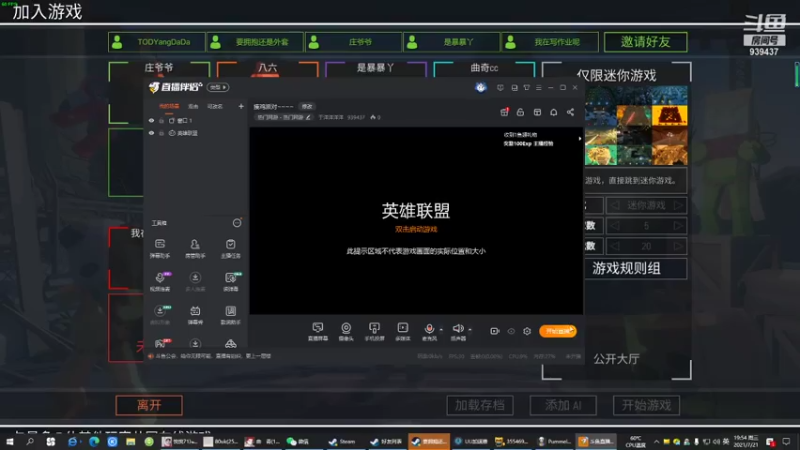Expand the side panel arrow at preview edge

[x=580, y=138]
